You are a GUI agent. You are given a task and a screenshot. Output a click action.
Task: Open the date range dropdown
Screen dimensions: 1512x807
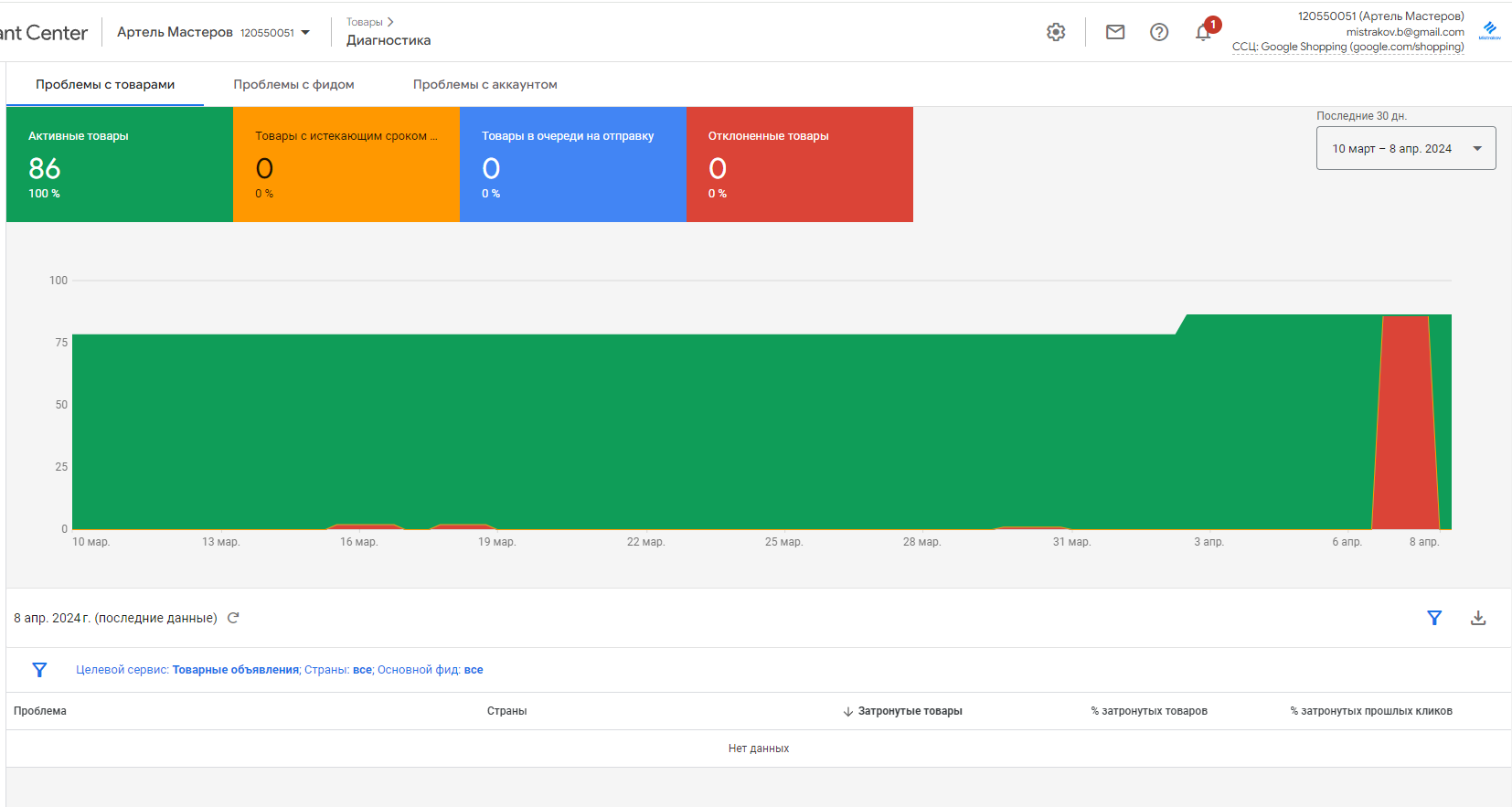[x=1405, y=148]
